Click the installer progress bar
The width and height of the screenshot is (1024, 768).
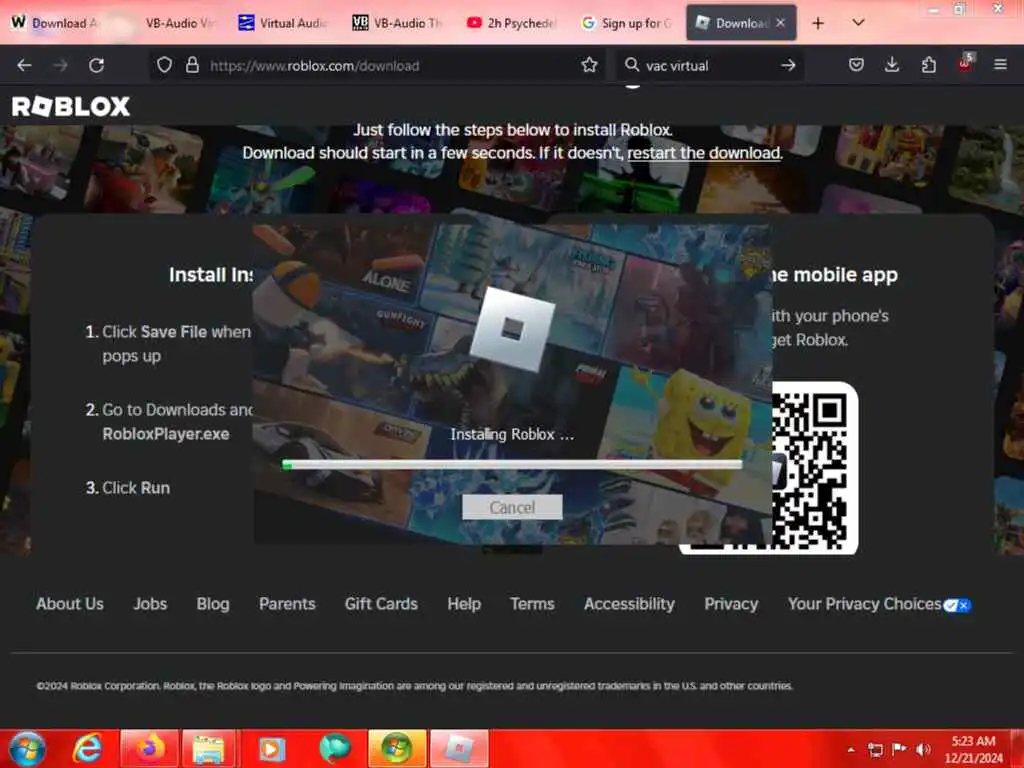point(512,464)
